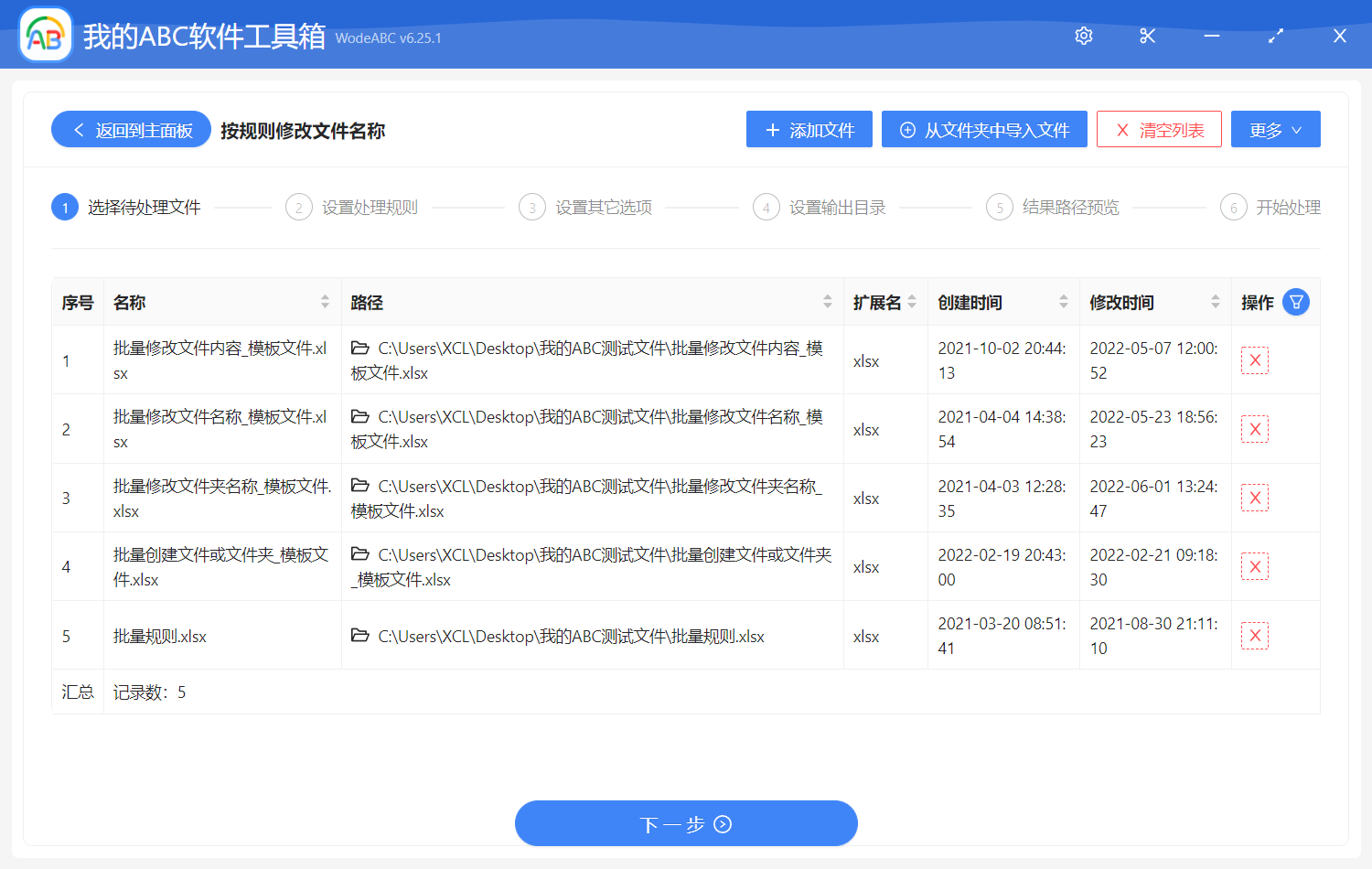Click the folder icon beside 批量修改文件名称_模板文件.xlsx path

click(x=359, y=416)
